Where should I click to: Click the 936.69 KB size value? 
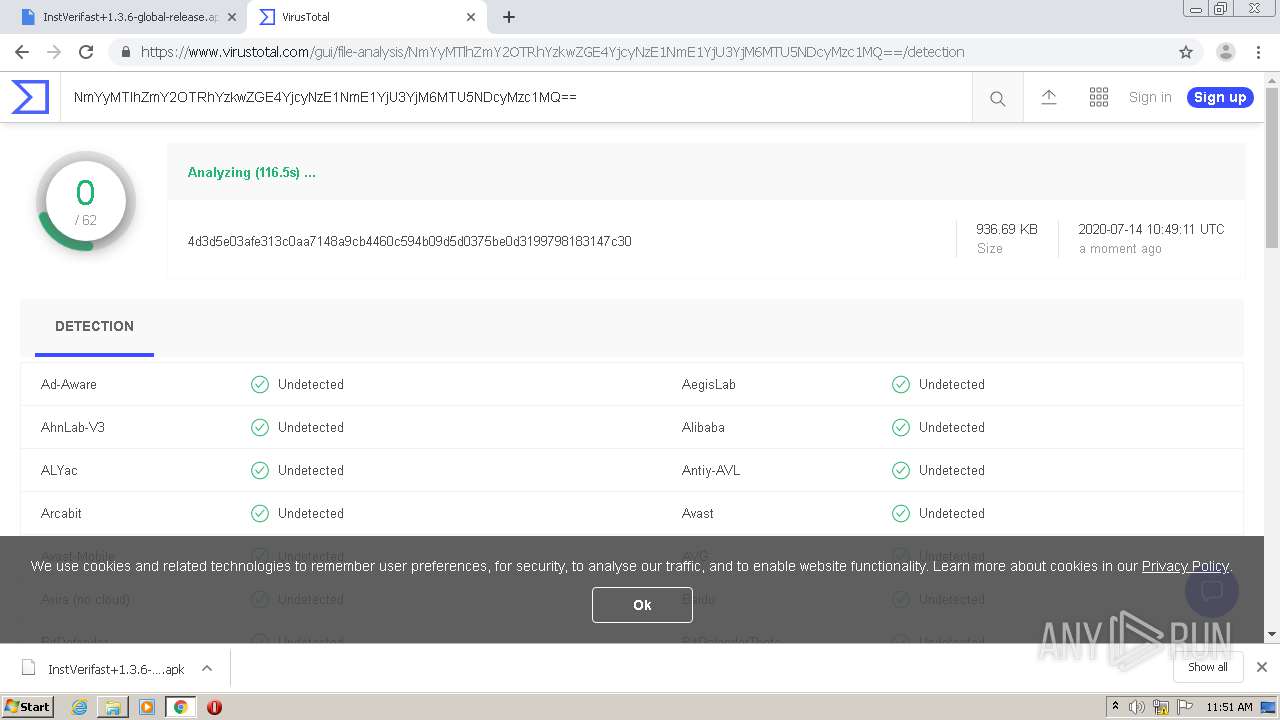1007,229
